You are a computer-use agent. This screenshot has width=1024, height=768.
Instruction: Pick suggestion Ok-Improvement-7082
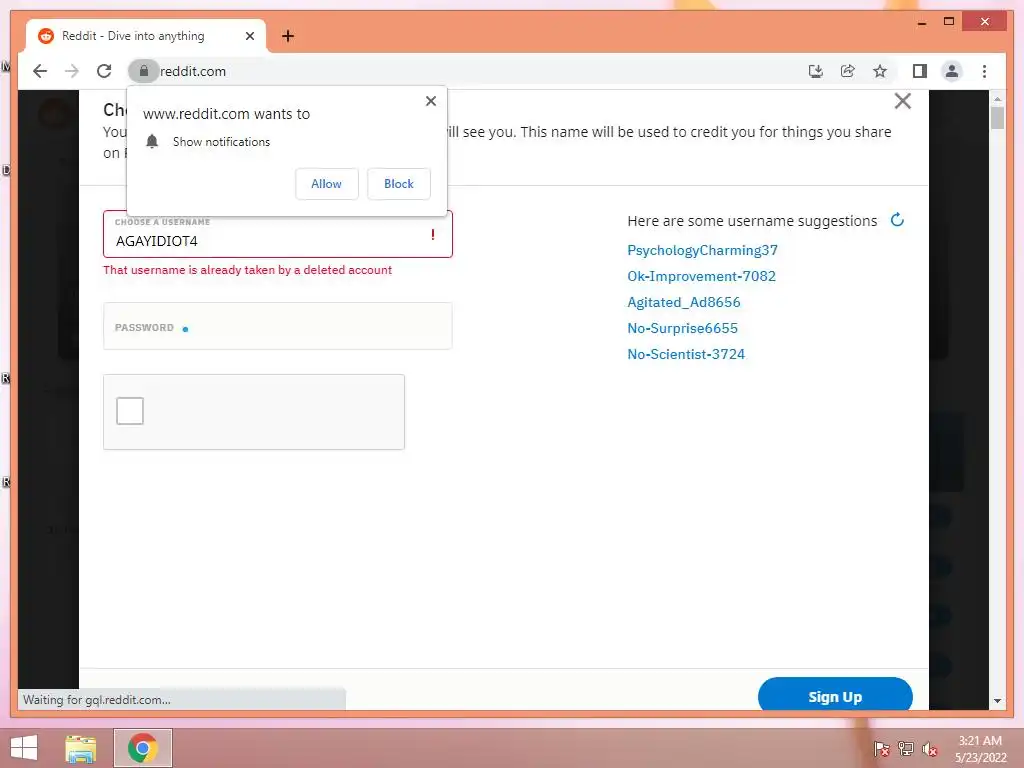click(701, 276)
